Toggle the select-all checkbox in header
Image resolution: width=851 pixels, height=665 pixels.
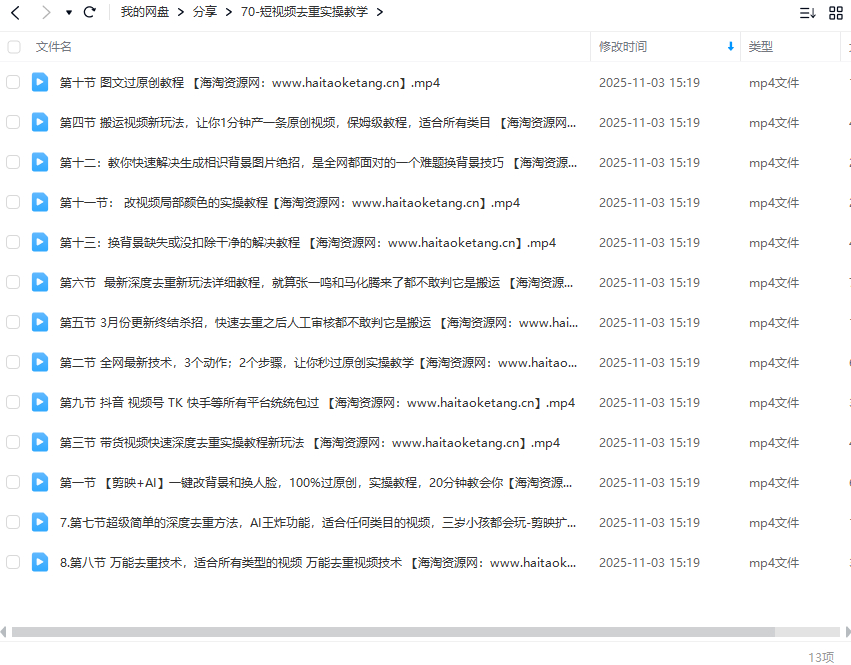[14, 47]
